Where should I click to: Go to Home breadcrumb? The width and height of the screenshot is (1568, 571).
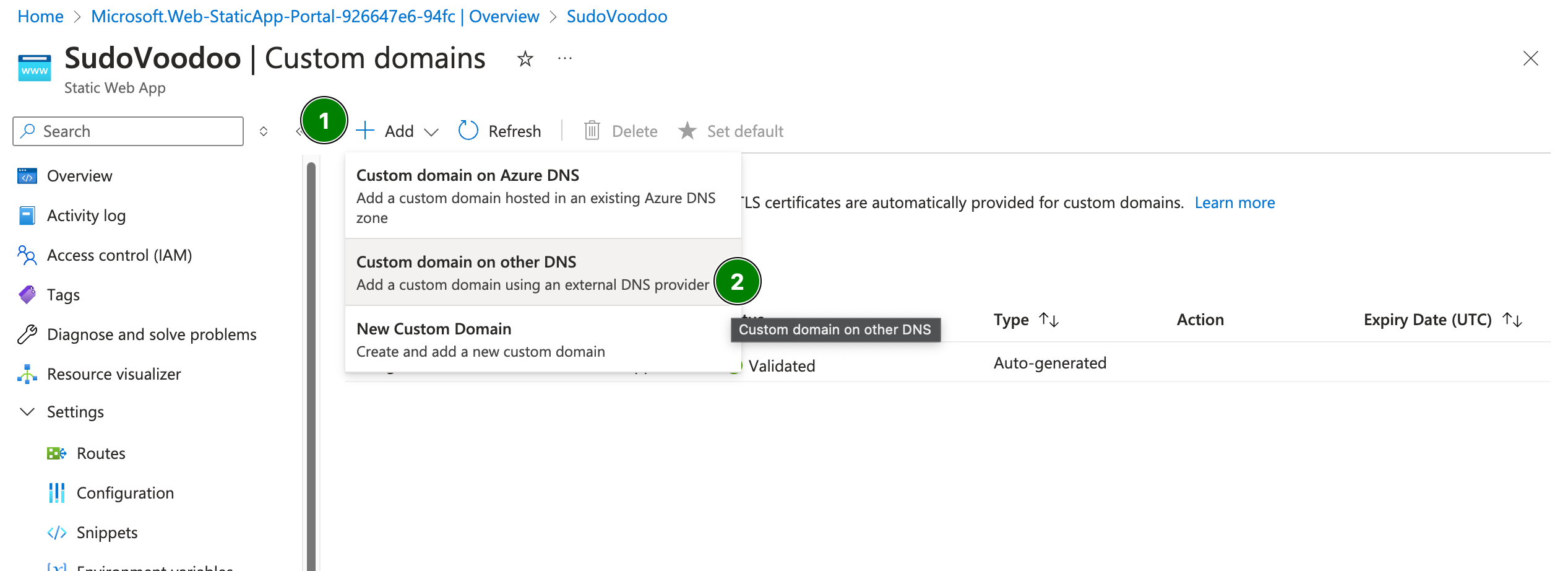pos(40,16)
